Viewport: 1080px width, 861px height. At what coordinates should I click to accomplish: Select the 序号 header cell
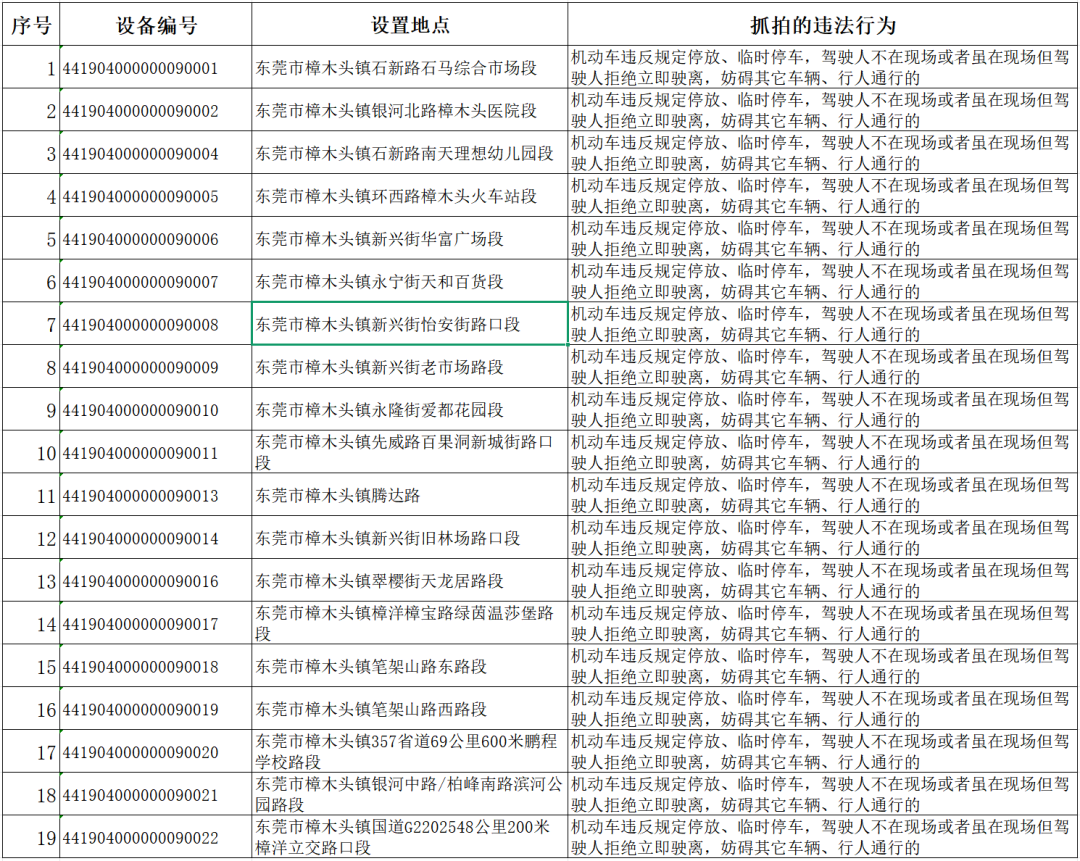pos(30,25)
